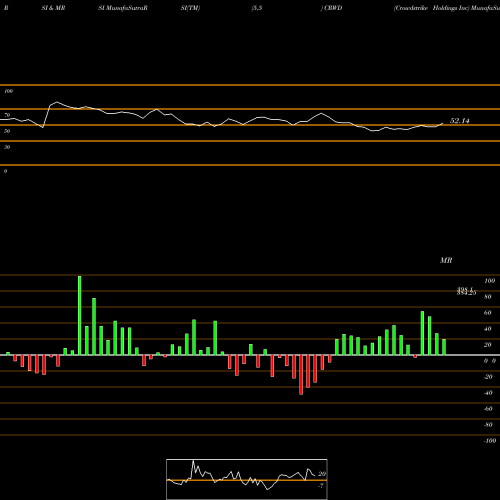Click the 60 label on MR axis
The width and height of the screenshot is (500, 500).
tap(488, 313)
